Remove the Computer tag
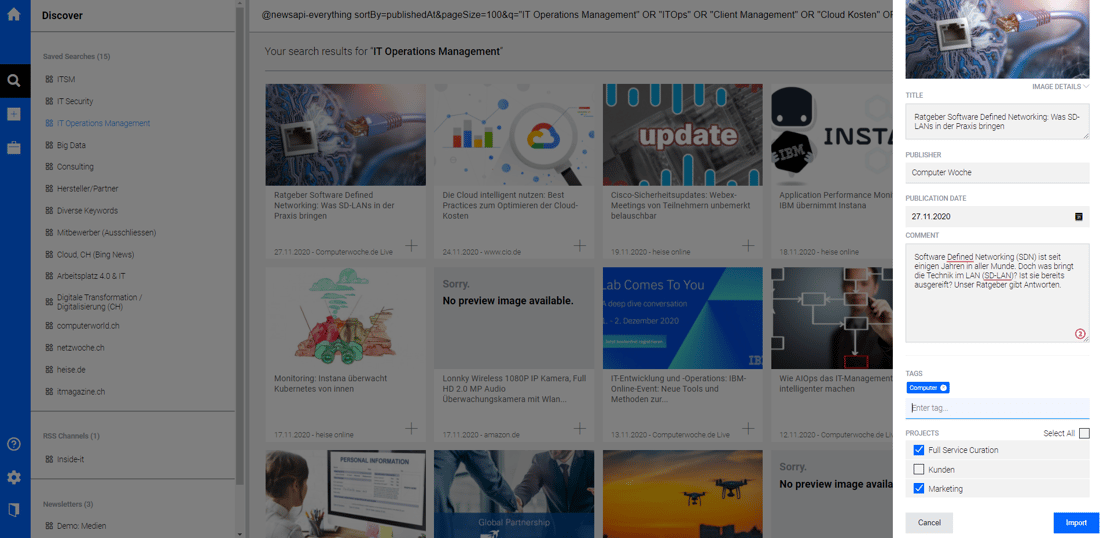 click(x=944, y=388)
